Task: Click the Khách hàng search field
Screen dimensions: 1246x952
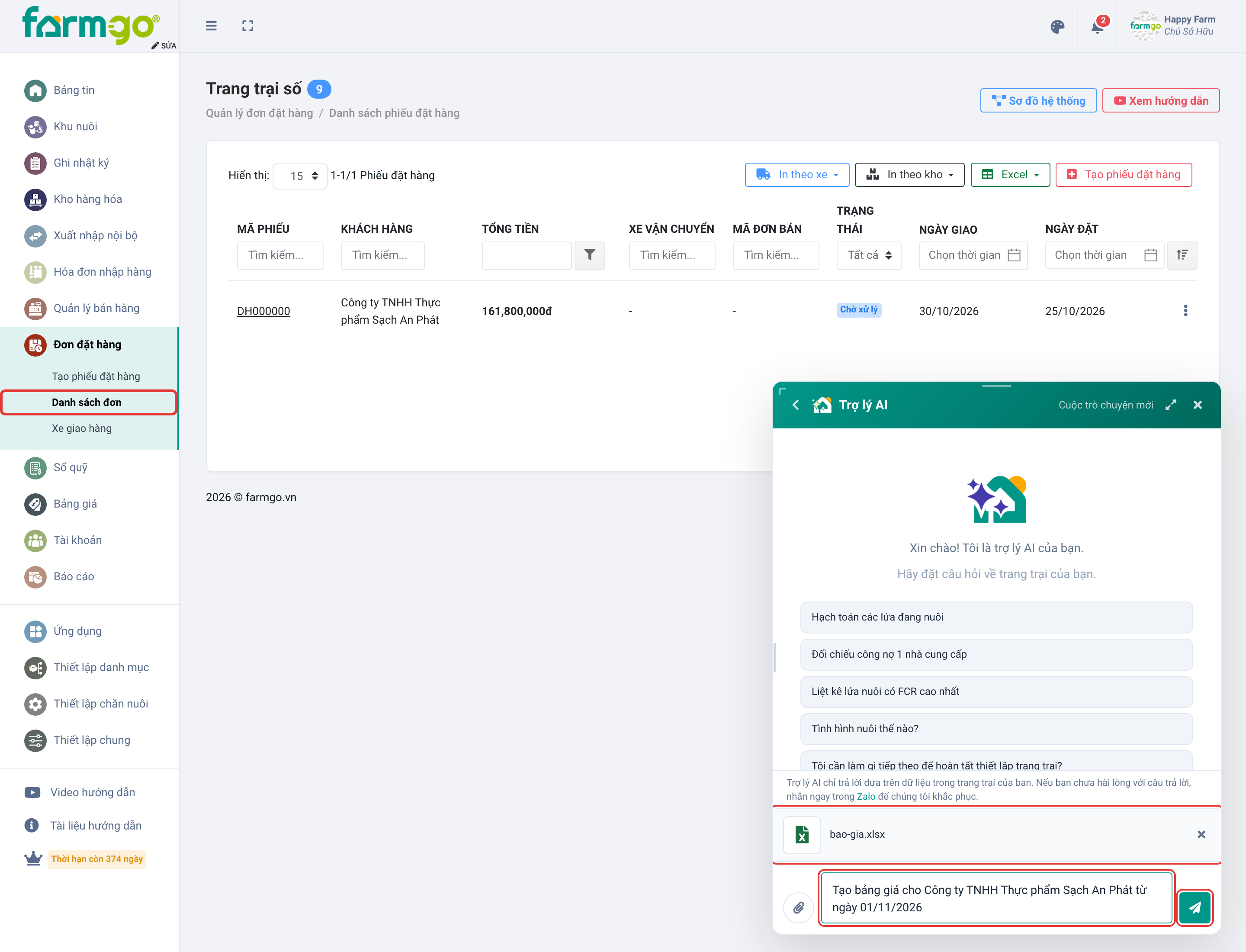Action: 382,255
